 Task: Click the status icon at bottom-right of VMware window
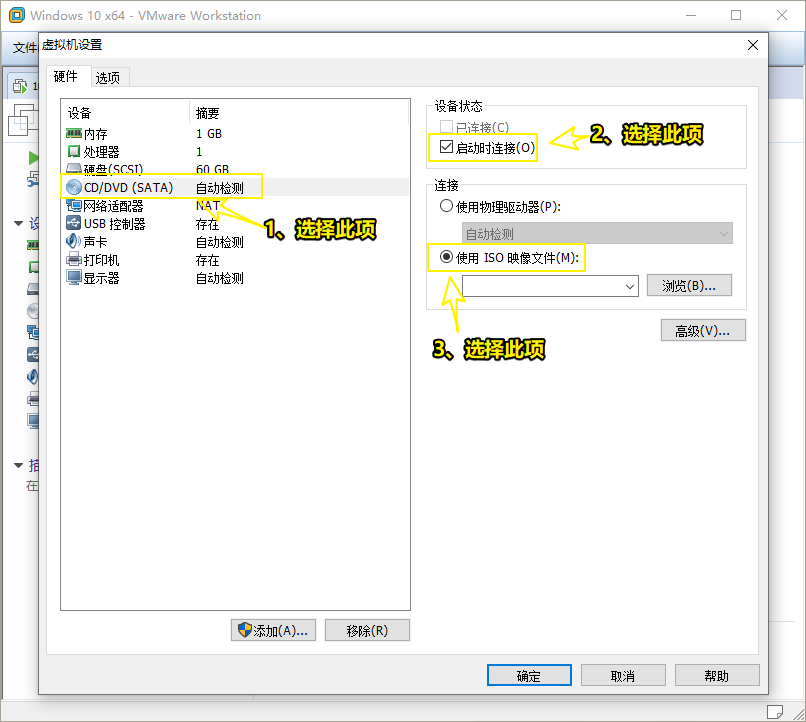tap(775, 712)
